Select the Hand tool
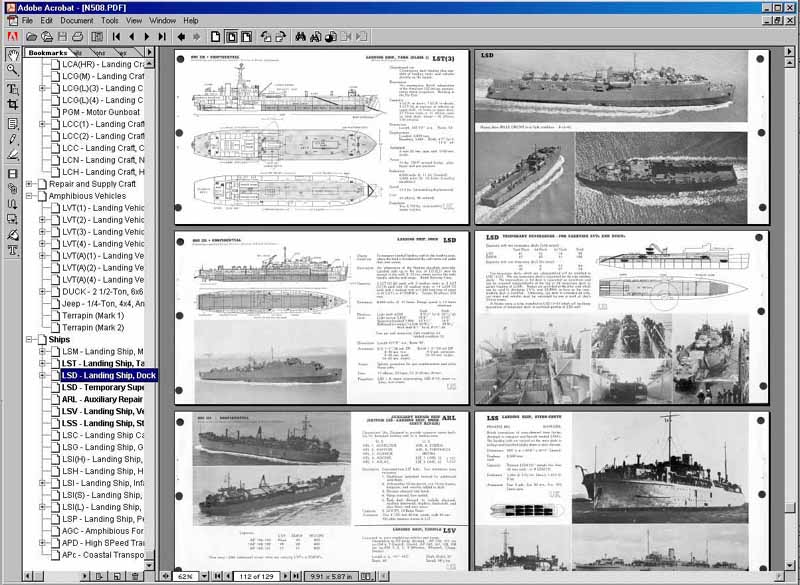800x585 pixels. (13, 53)
